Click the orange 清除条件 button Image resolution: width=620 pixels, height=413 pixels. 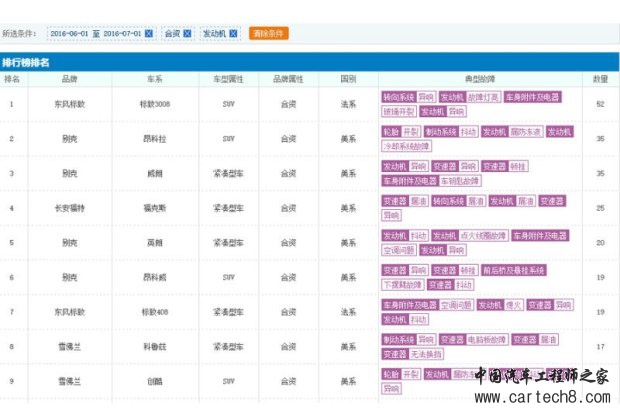tap(267, 33)
